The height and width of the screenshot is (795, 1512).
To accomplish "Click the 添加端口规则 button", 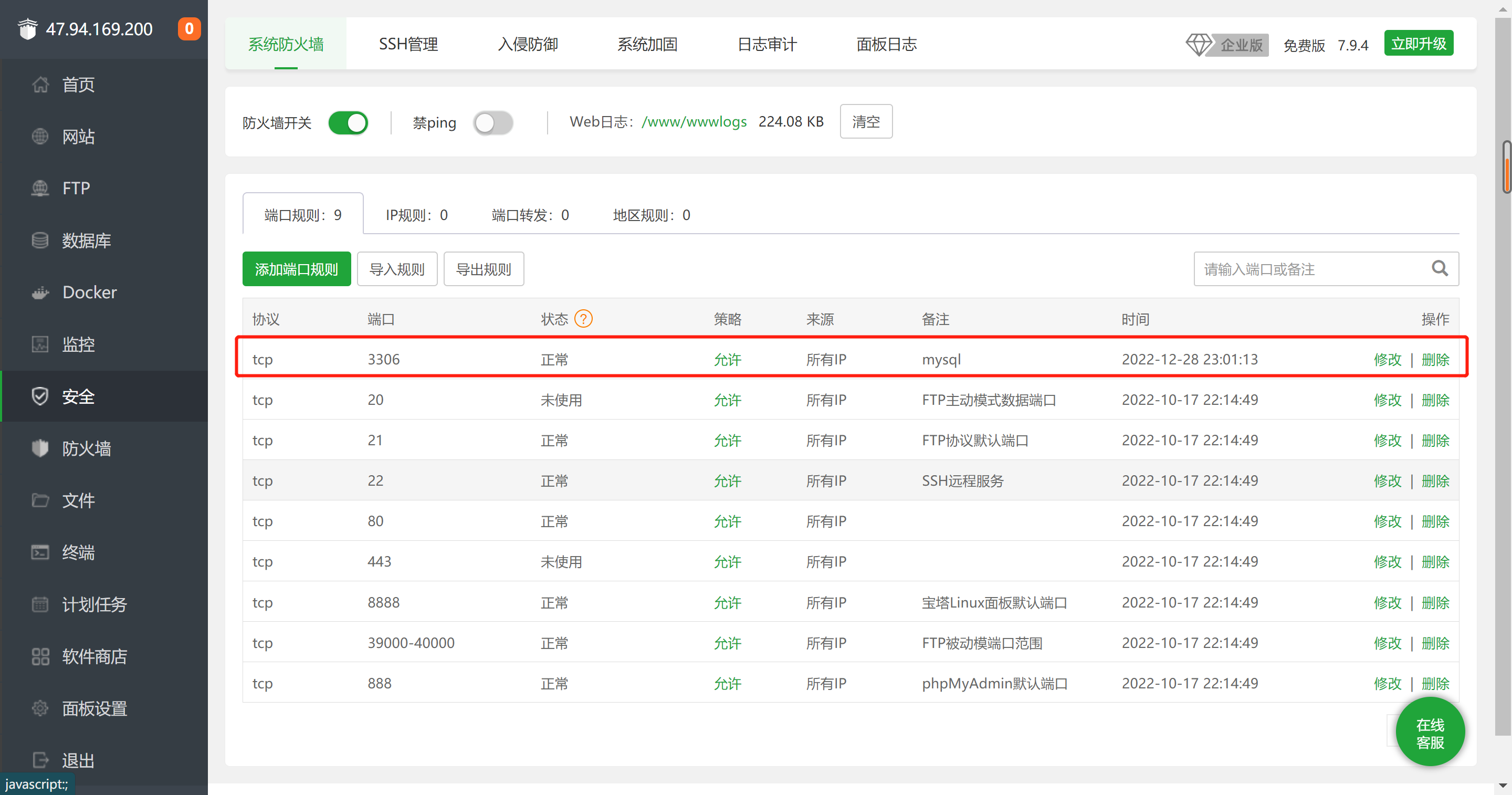I will 297,269.
